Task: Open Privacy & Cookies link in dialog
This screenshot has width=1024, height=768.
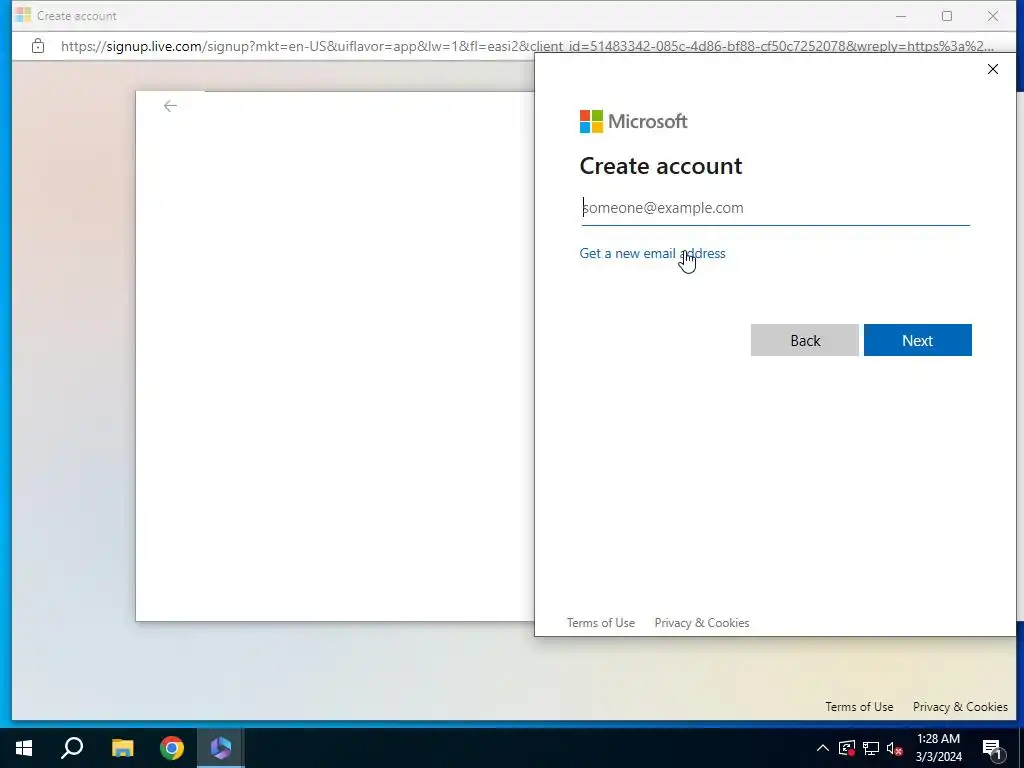Action: 702,623
